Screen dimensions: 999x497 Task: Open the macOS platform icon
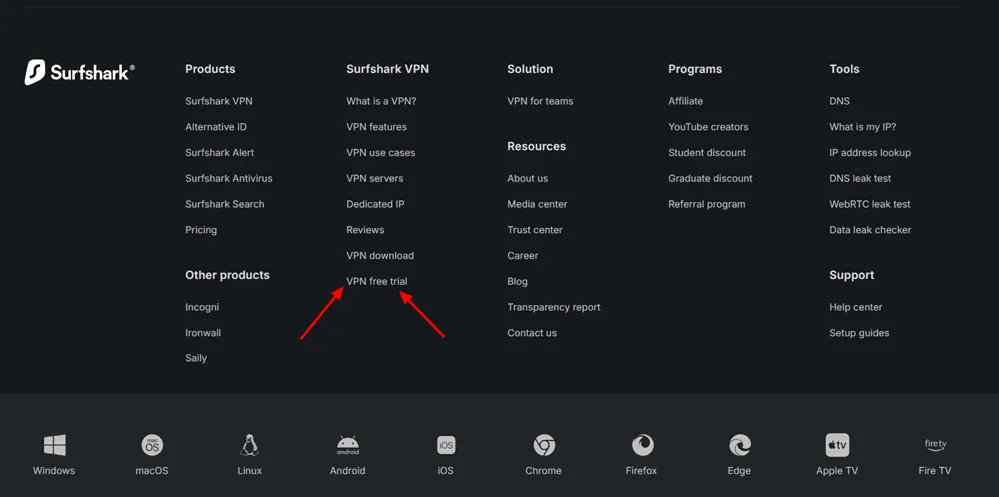pyautogui.click(x=152, y=445)
